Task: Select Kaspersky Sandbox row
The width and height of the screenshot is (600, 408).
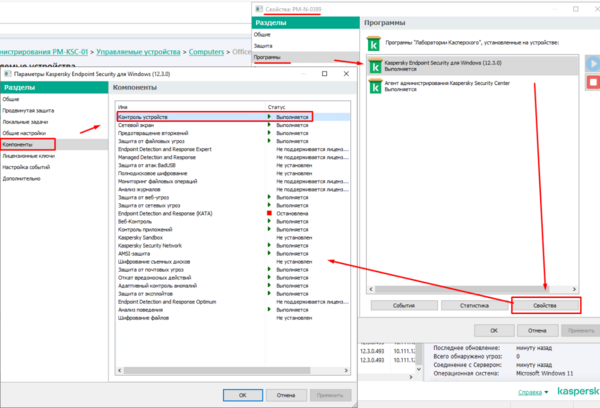Action: coord(233,238)
